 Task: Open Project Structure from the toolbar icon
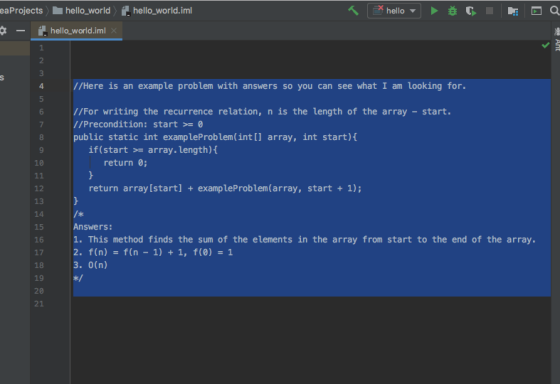point(513,11)
